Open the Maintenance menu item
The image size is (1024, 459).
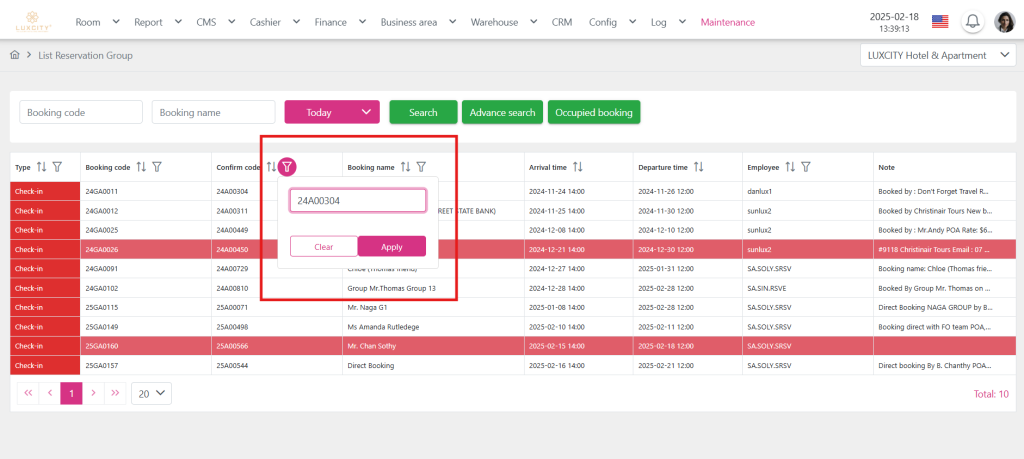728,22
